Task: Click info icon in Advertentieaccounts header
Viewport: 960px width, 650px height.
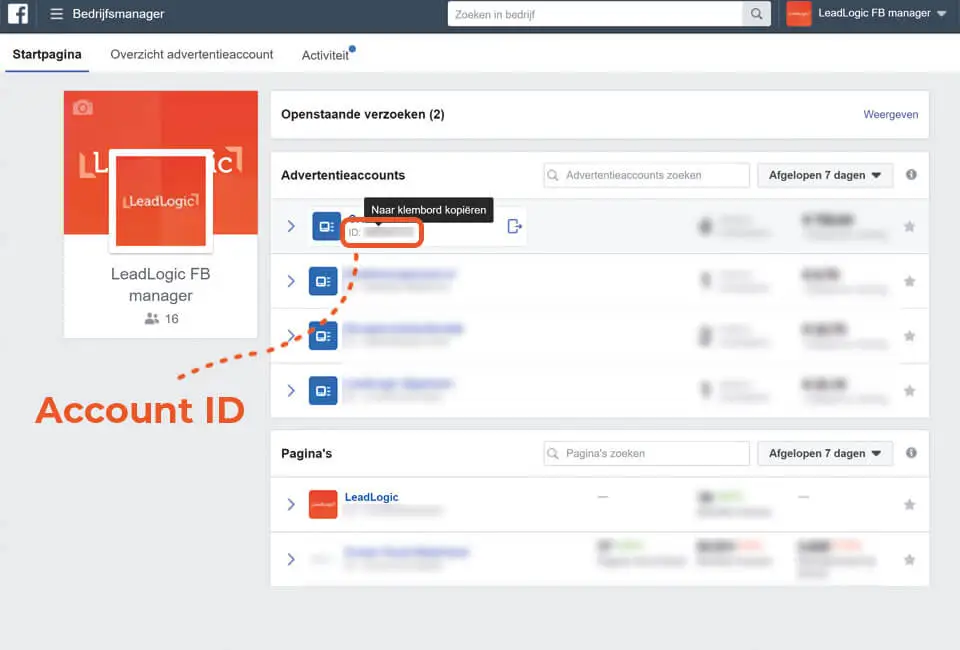Action: (911, 175)
